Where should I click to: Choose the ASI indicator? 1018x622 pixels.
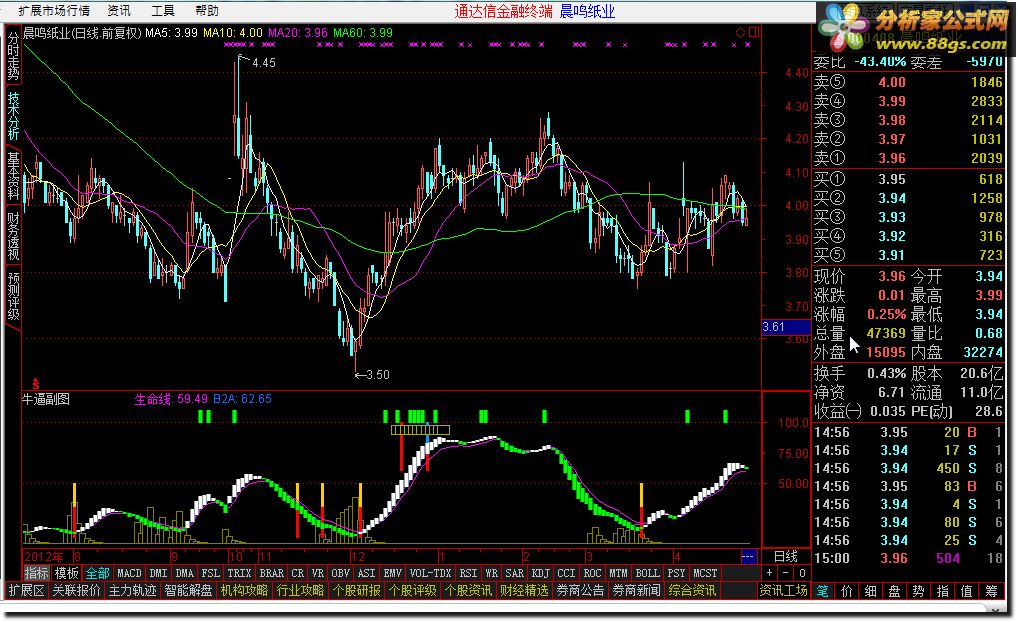point(366,573)
